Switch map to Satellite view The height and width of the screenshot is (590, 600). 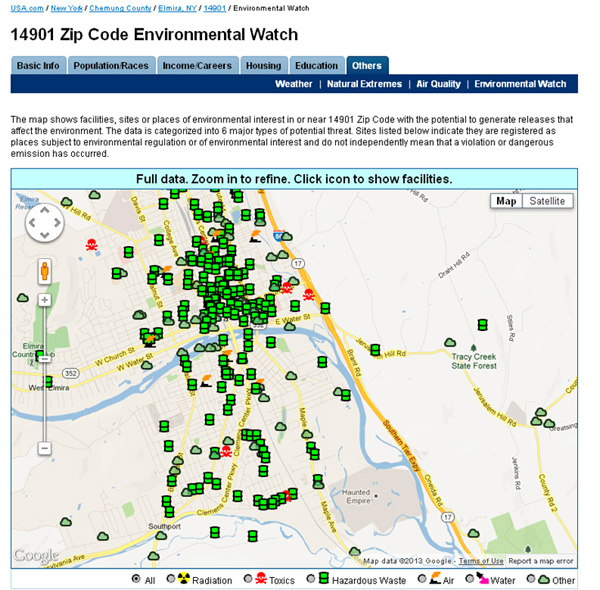point(547,201)
